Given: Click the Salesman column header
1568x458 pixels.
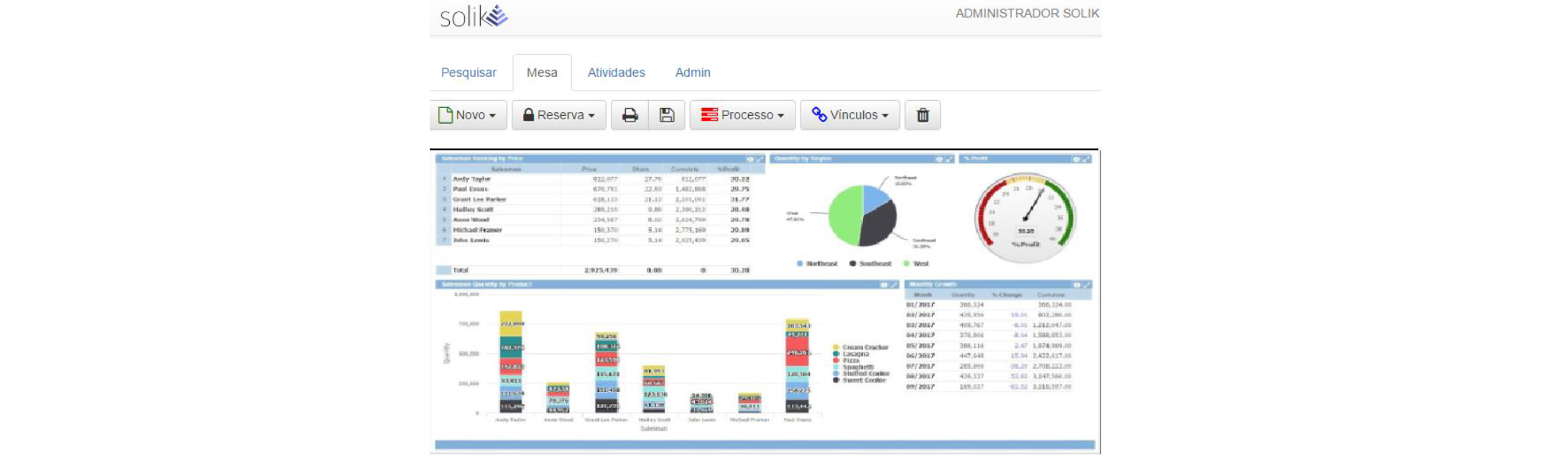Looking at the screenshot, I should point(506,169).
